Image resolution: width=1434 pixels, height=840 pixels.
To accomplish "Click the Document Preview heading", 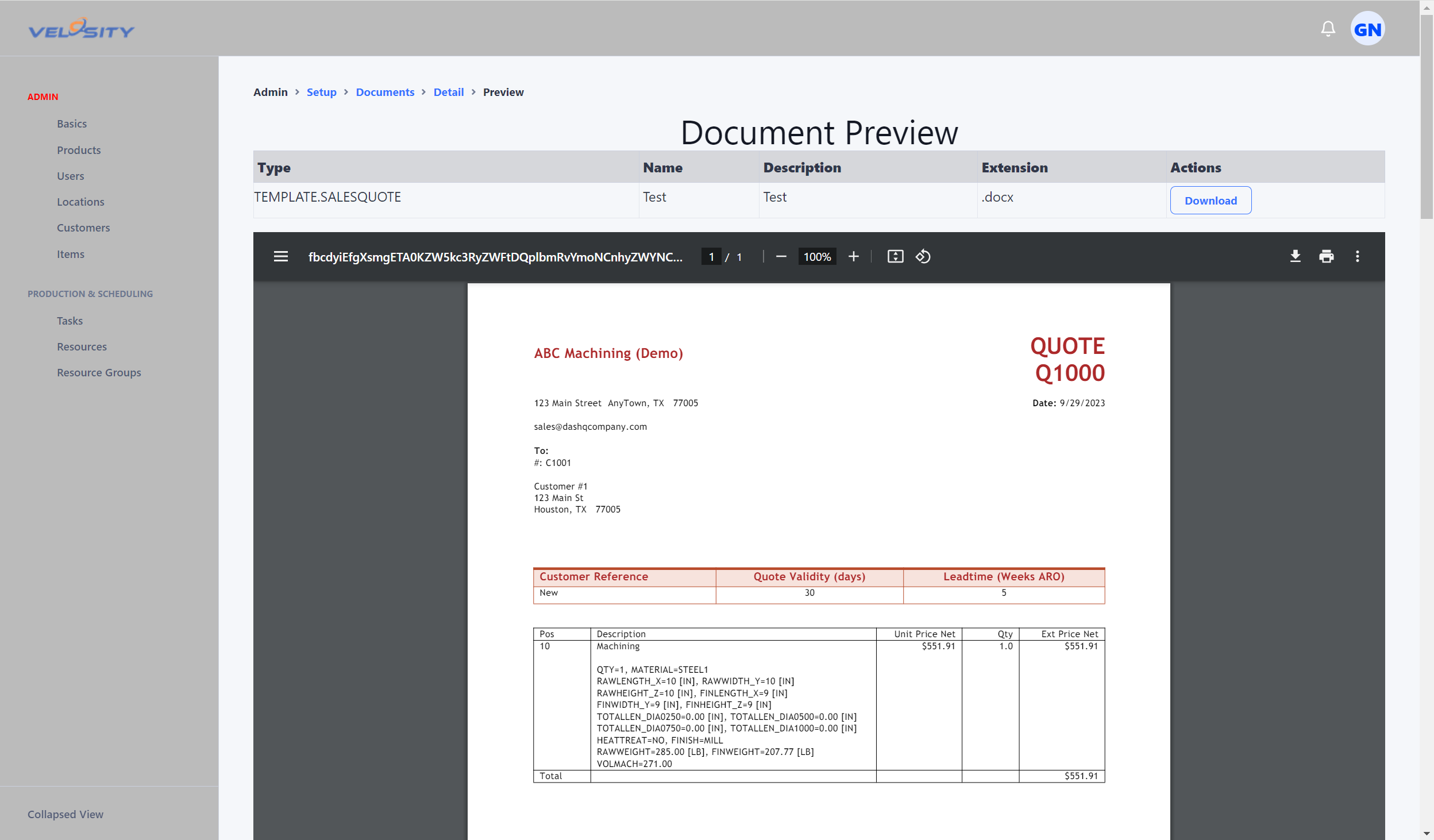I will point(819,133).
